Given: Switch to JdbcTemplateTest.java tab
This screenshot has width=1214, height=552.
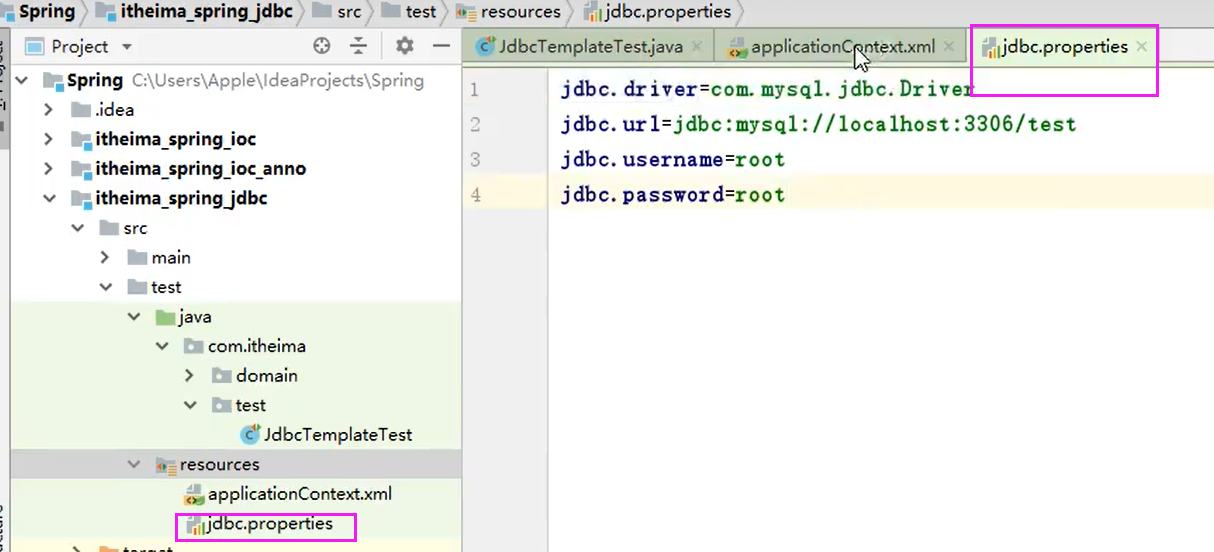Looking at the screenshot, I should click(x=590, y=46).
